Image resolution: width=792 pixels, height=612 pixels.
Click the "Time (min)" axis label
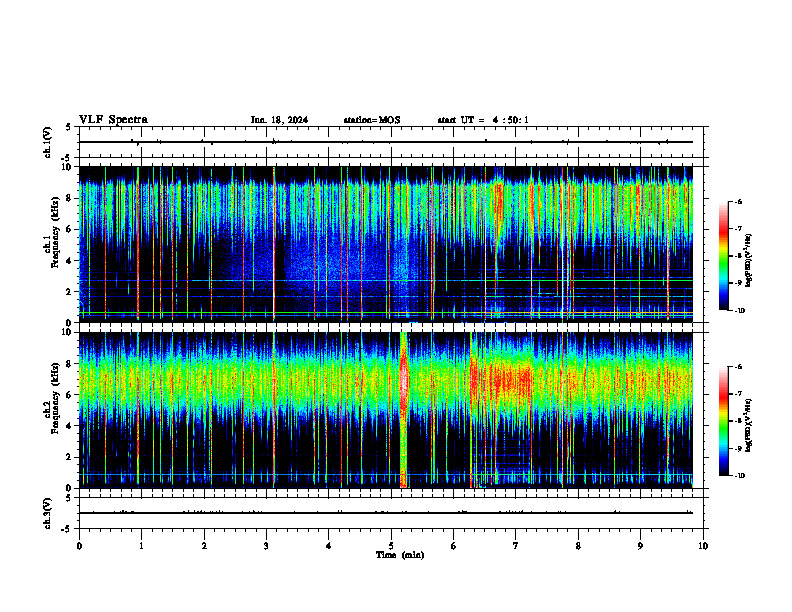(x=400, y=555)
